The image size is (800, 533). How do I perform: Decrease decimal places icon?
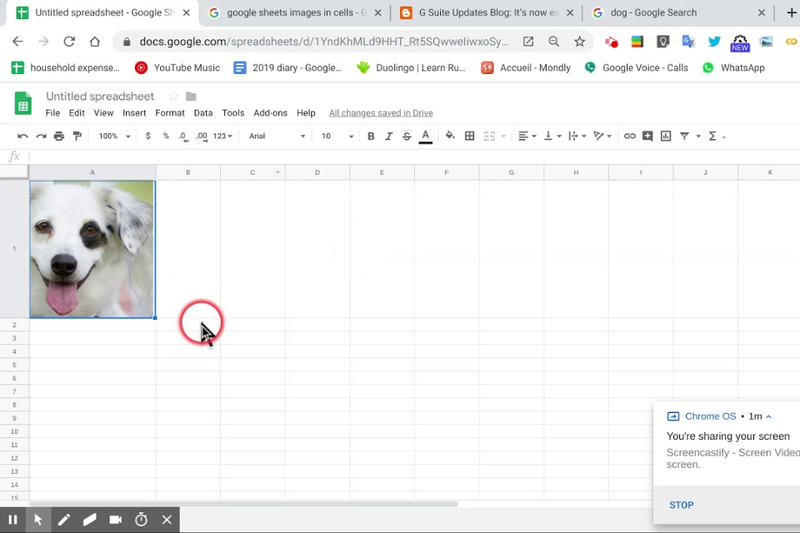(x=183, y=136)
